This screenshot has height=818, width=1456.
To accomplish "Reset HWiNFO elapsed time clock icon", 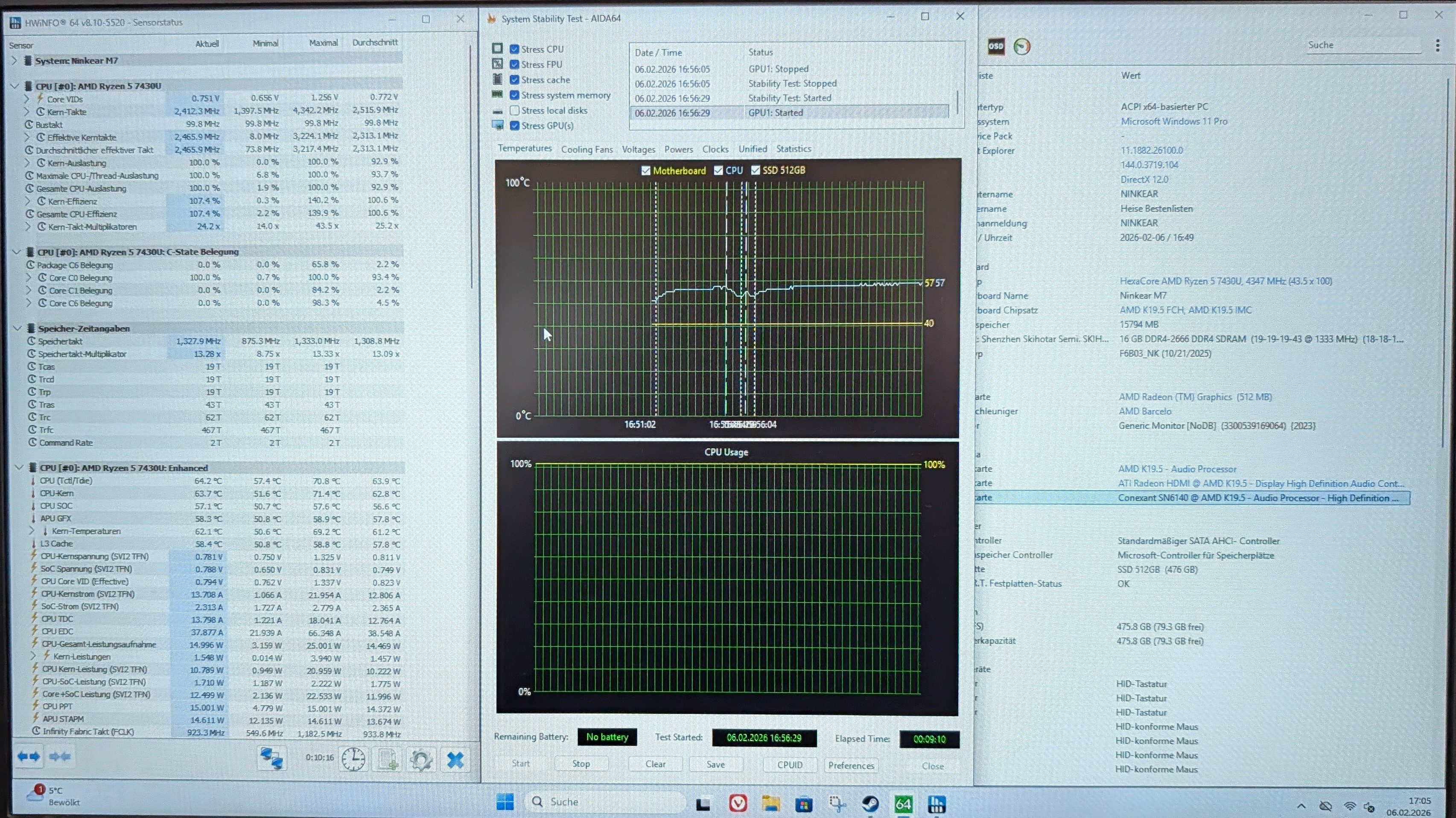I will tap(353, 759).
